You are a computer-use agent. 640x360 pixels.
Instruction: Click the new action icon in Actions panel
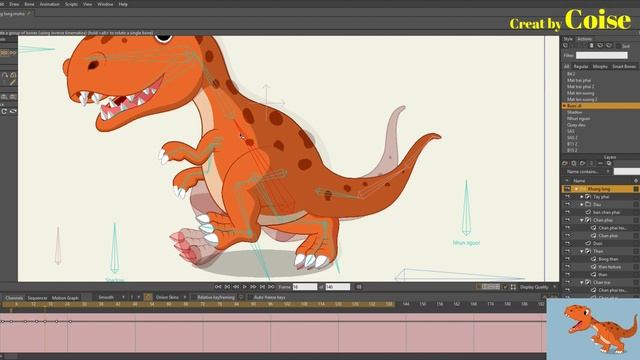(566, 45)
